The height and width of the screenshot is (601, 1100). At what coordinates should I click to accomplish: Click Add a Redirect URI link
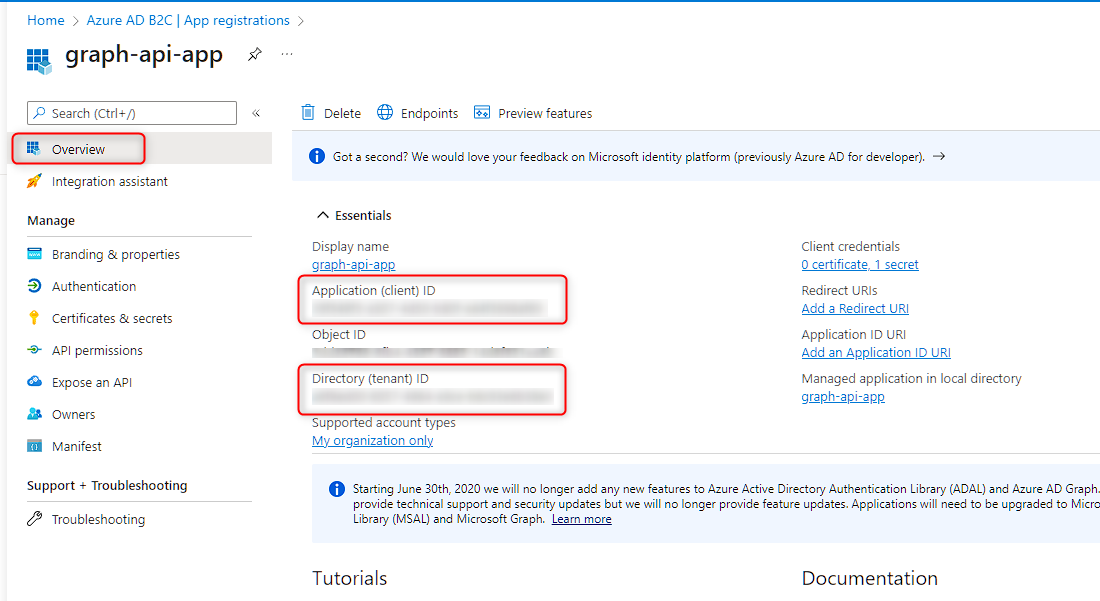pos(855,309)
